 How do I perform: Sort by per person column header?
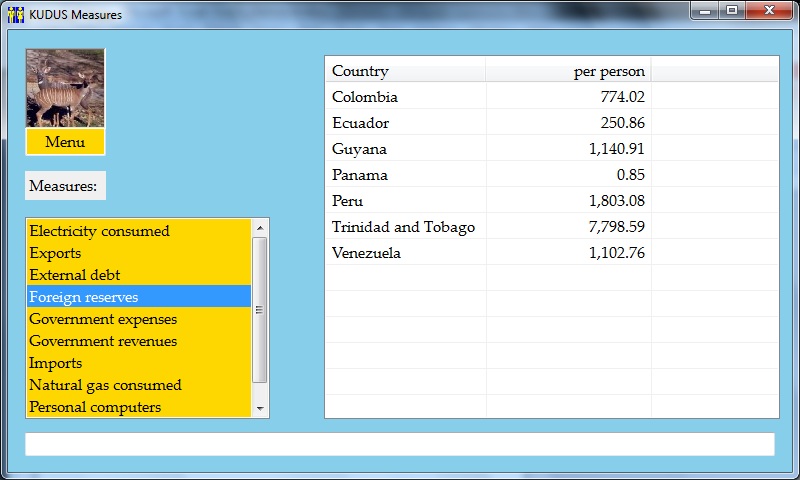(568, 71)
